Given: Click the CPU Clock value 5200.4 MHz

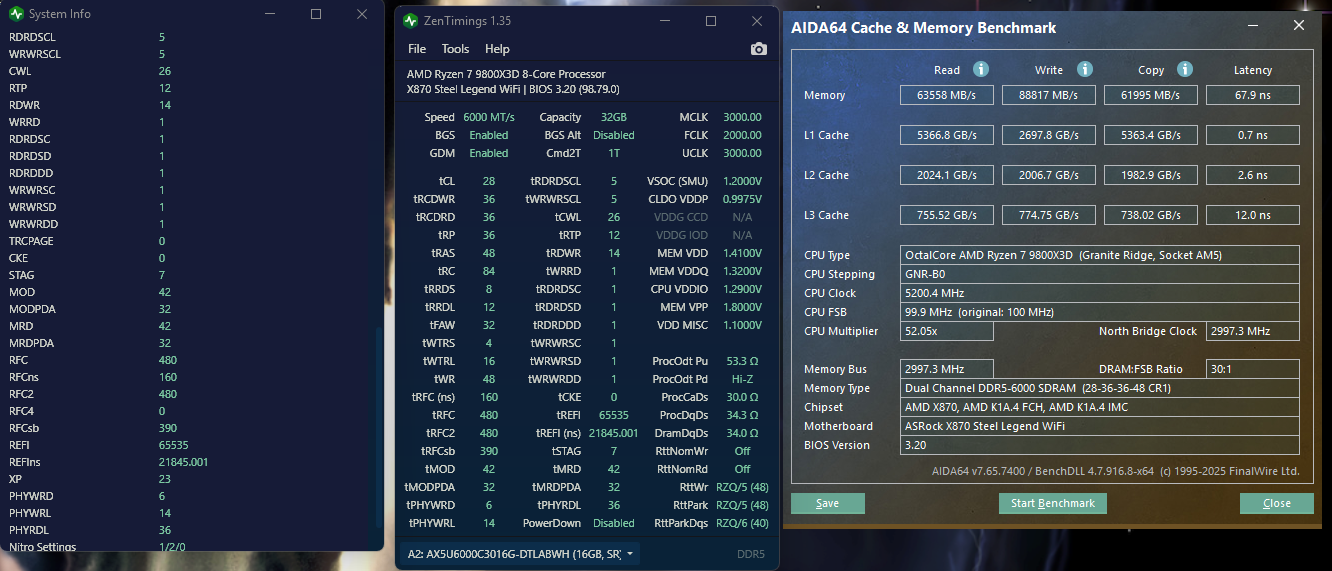Looking at the screenshot, I should (x=1100, y=293).
